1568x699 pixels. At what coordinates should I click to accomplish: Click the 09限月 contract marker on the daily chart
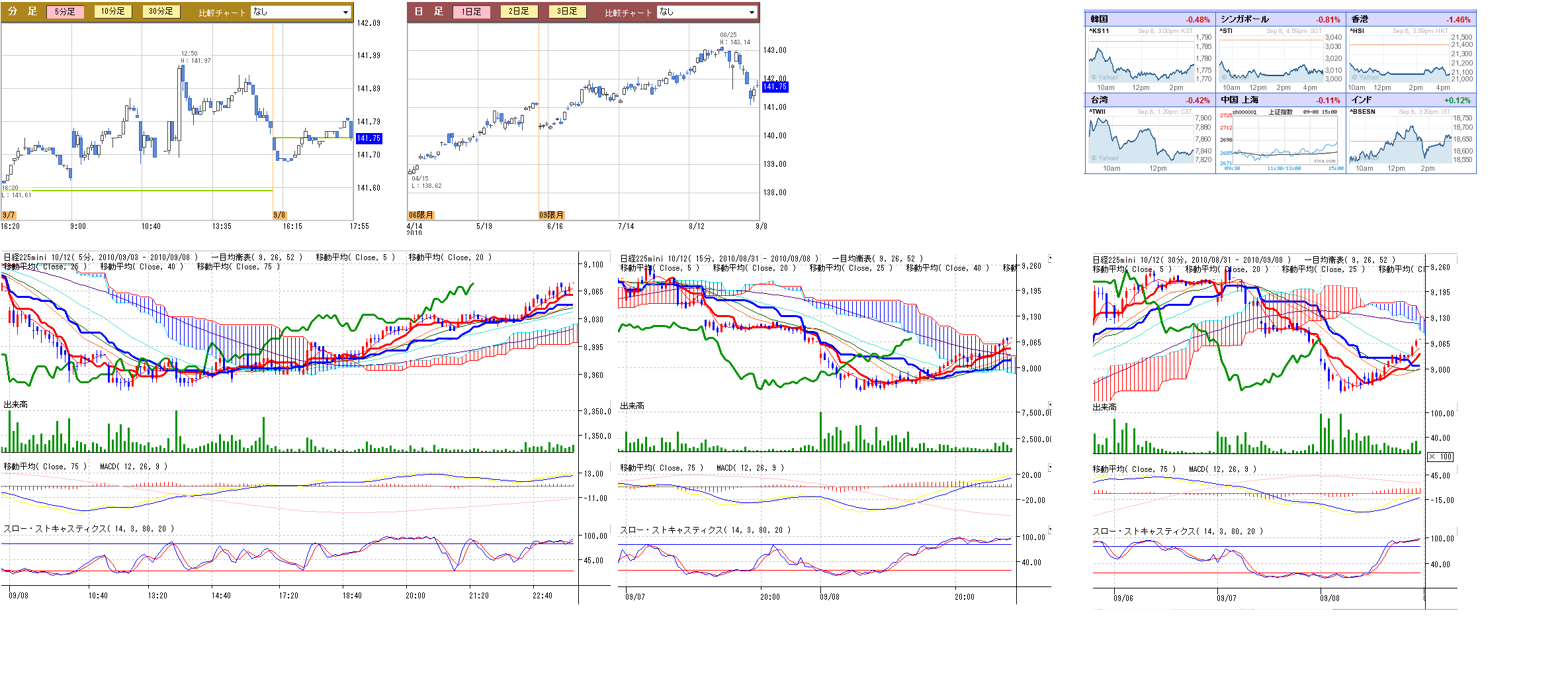point(551,215)
